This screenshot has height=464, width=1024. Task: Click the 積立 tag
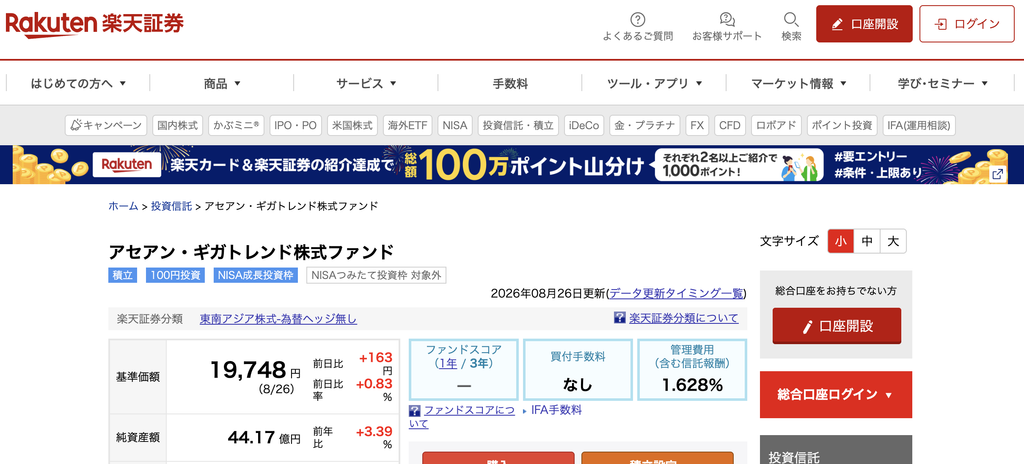point(123,275)
